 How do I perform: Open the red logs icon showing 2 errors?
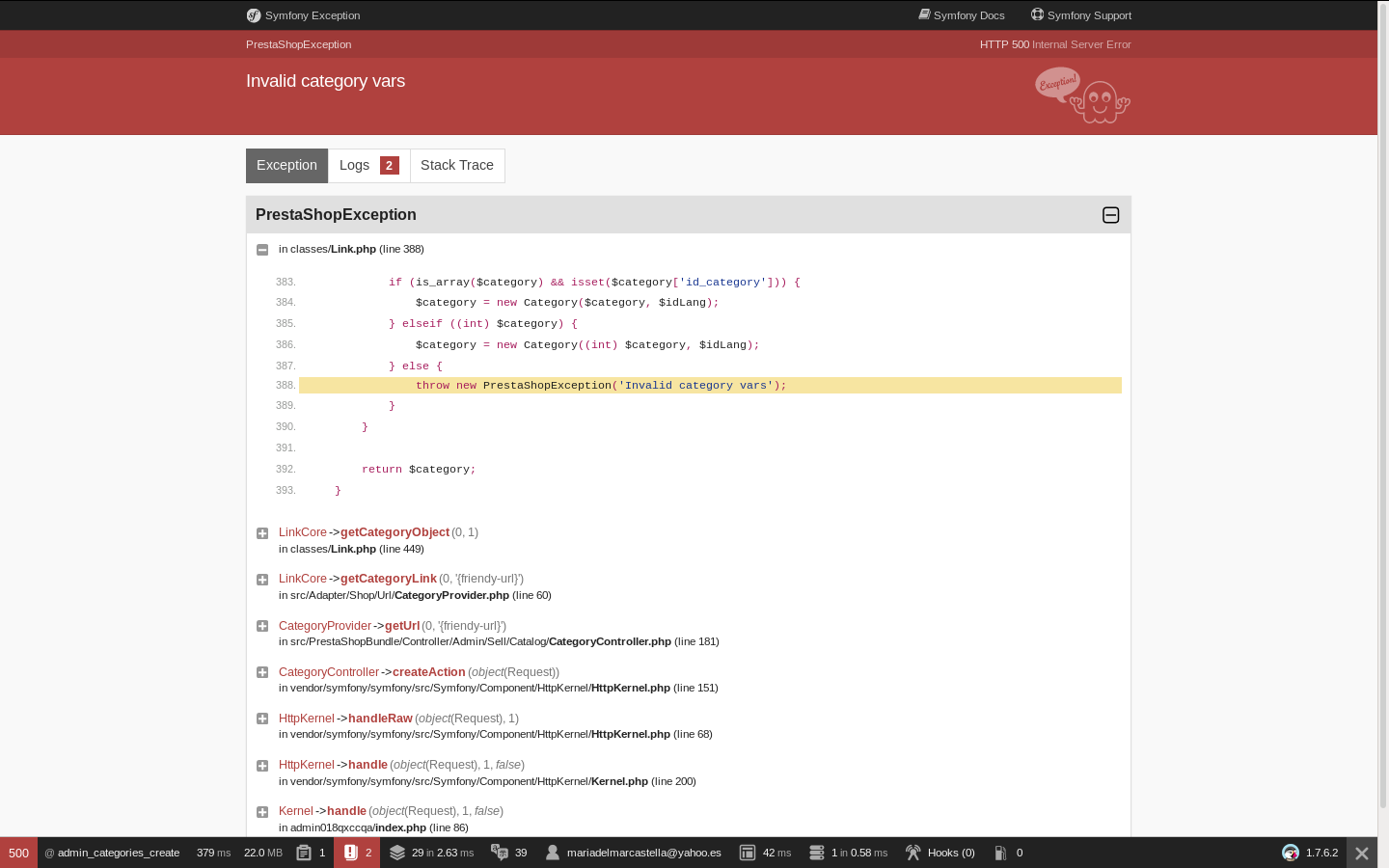pyautogui.click(x=351, y=853)
